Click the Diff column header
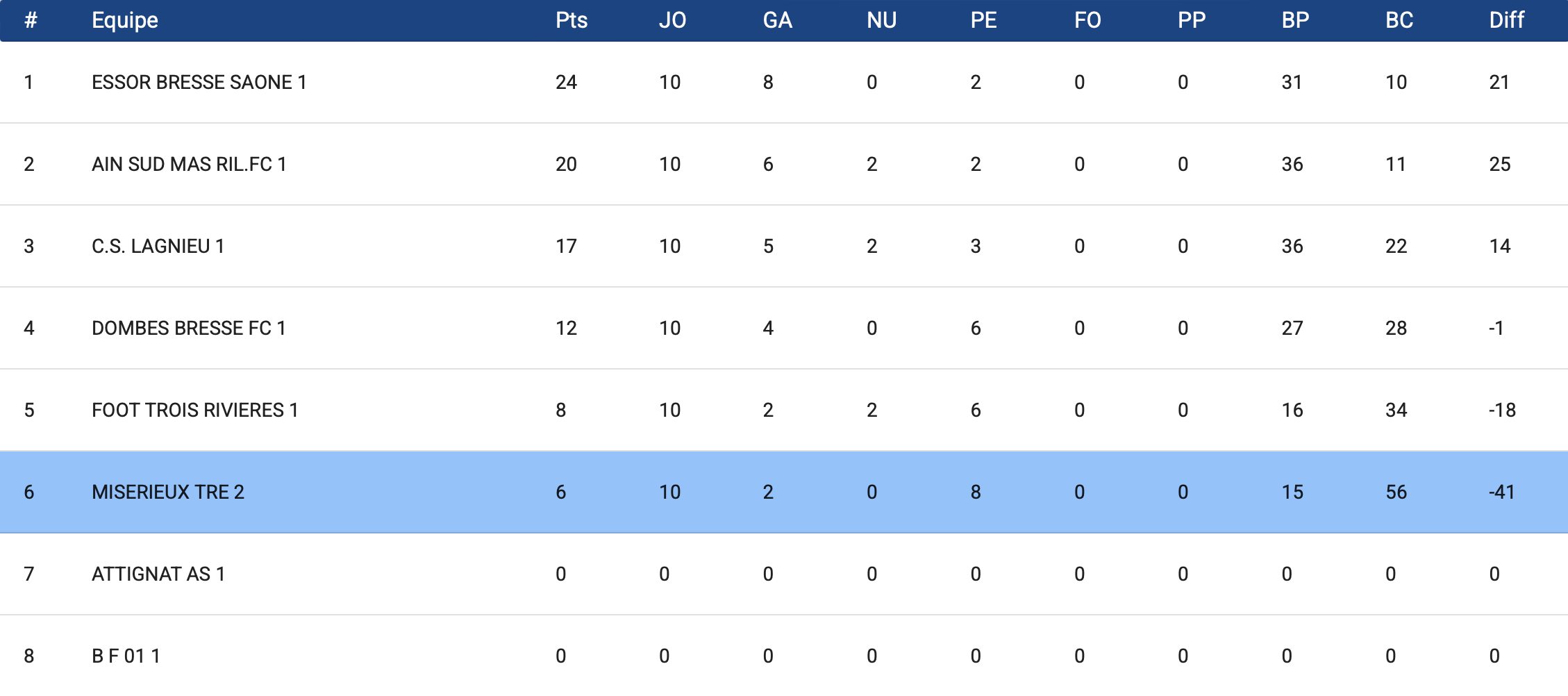1568x696 pixels. point(1506,20)
